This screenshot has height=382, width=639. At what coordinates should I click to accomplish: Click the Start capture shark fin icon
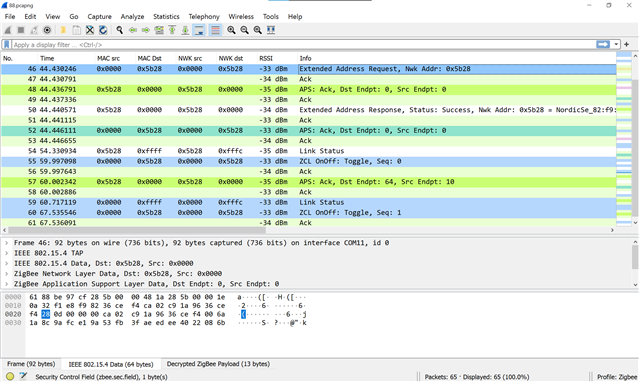[x=8, y=30]
